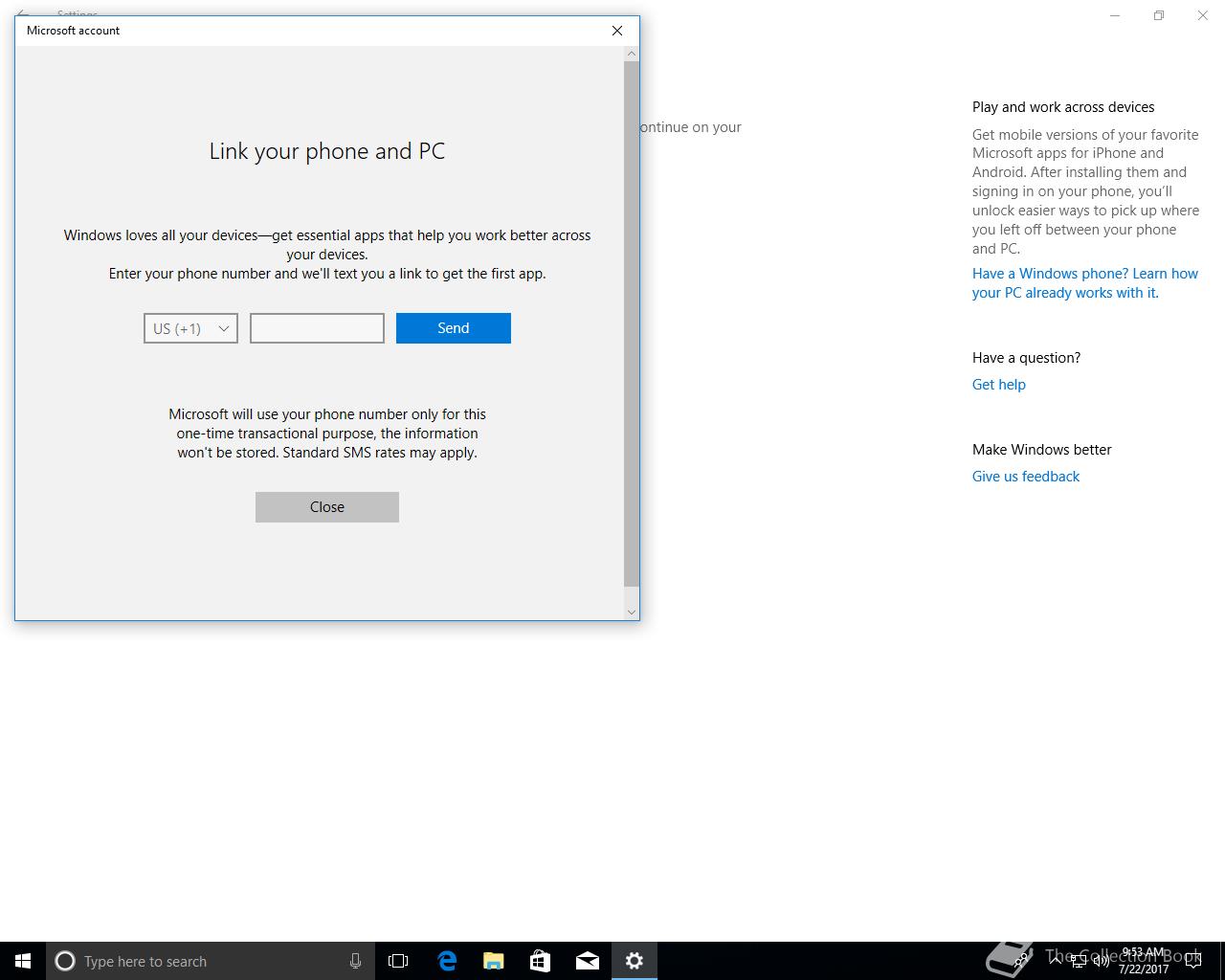Show hidden system tray icons chevron

pos(1056,961)
